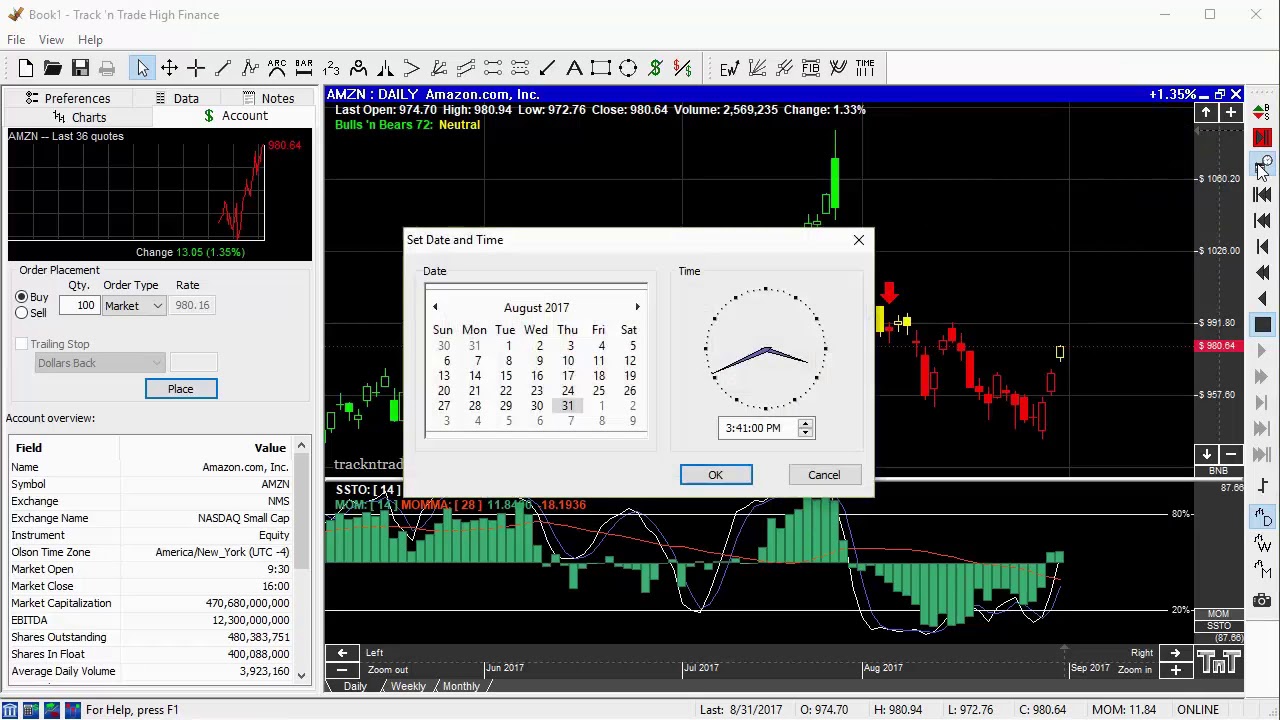Select the crosshair tool

[196, 68]
